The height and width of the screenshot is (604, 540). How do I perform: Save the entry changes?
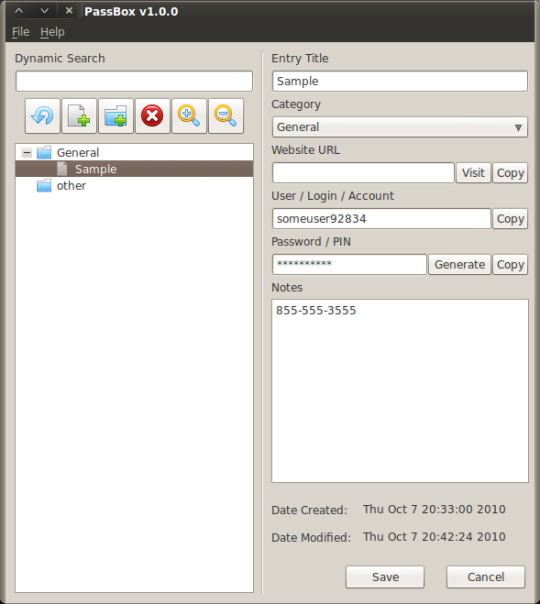click(385, 577)
